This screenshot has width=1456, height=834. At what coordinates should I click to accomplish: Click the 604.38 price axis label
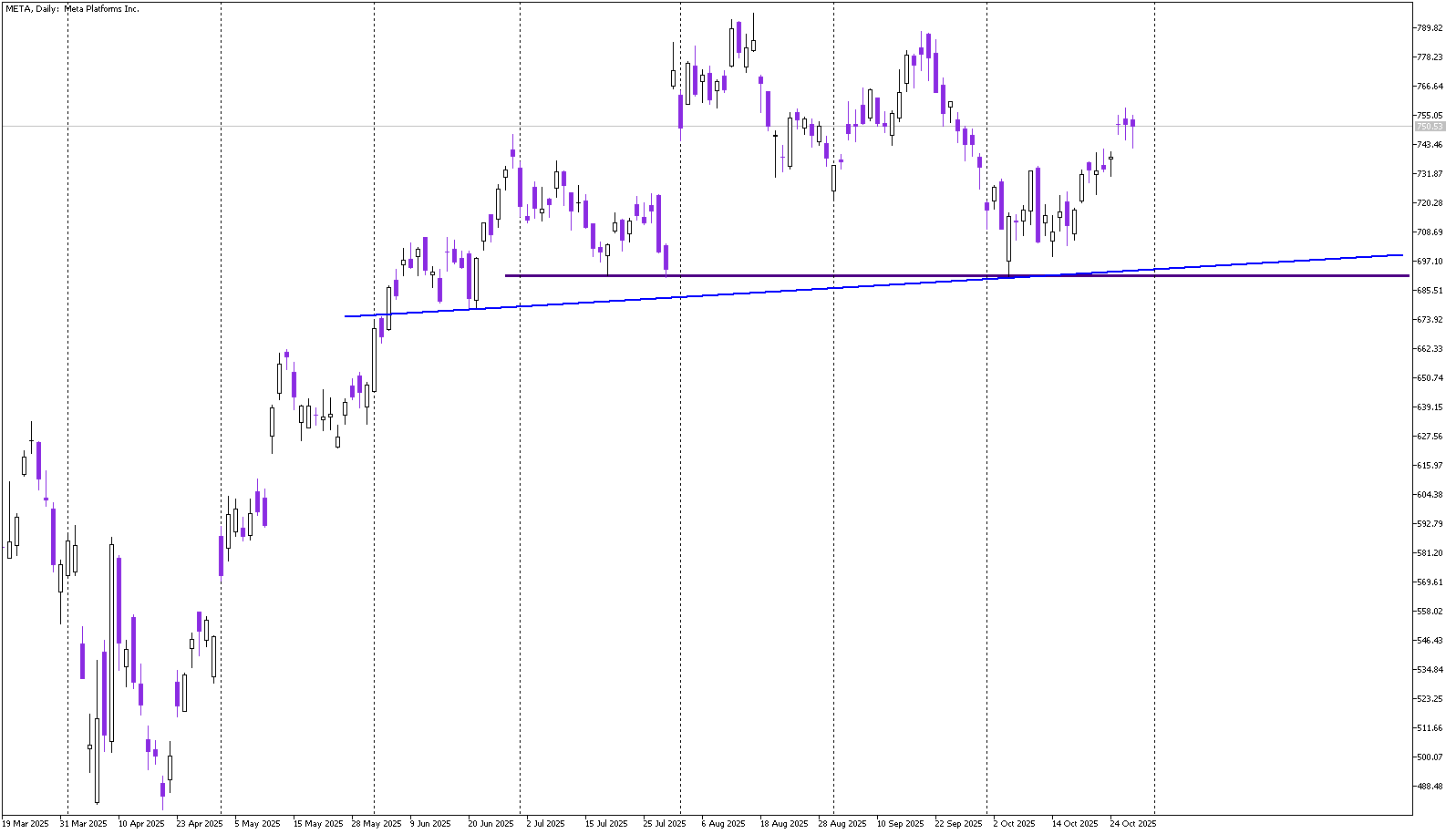1429,495
